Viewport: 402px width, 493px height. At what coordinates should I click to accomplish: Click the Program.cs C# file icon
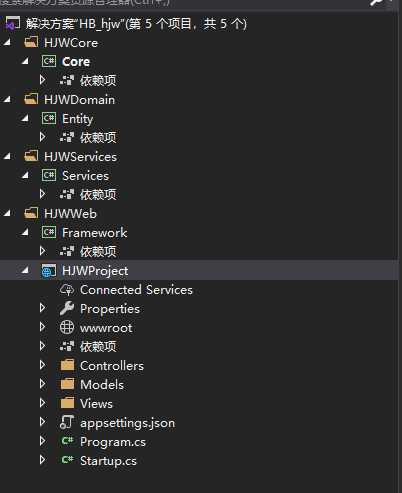tap(67, 441)
